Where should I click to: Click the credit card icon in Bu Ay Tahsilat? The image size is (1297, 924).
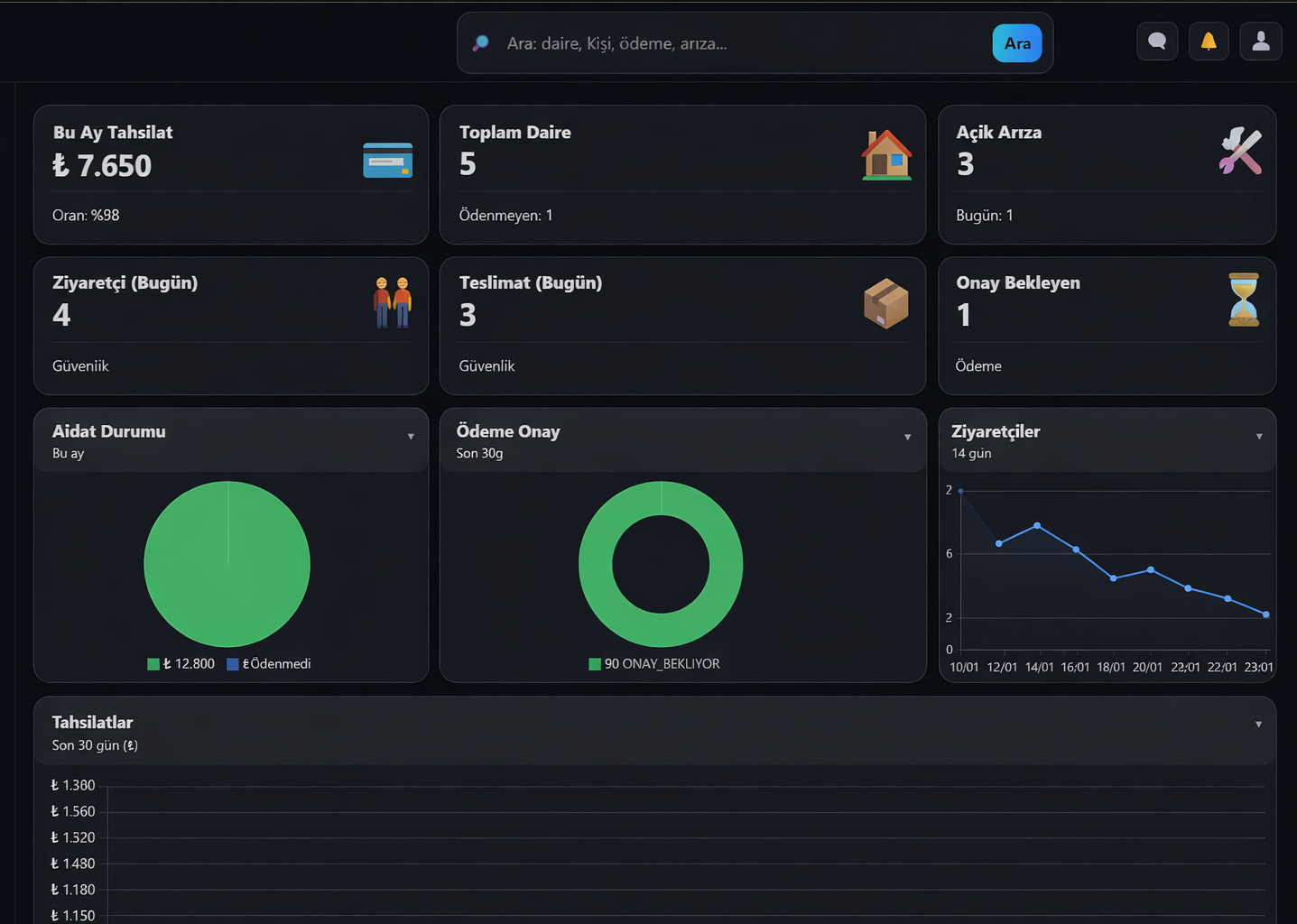387,161
